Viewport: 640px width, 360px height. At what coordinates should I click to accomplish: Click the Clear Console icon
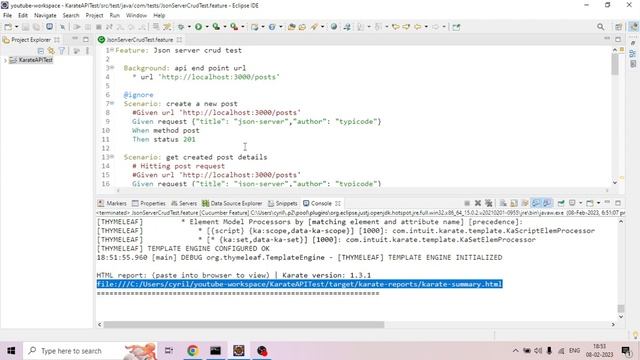click(503, 203)
